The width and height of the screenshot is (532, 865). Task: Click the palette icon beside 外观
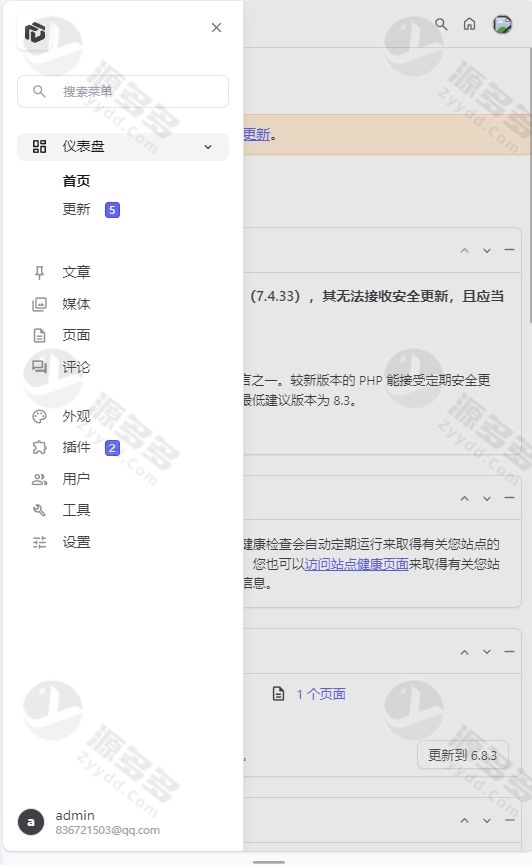pos(39,417)
